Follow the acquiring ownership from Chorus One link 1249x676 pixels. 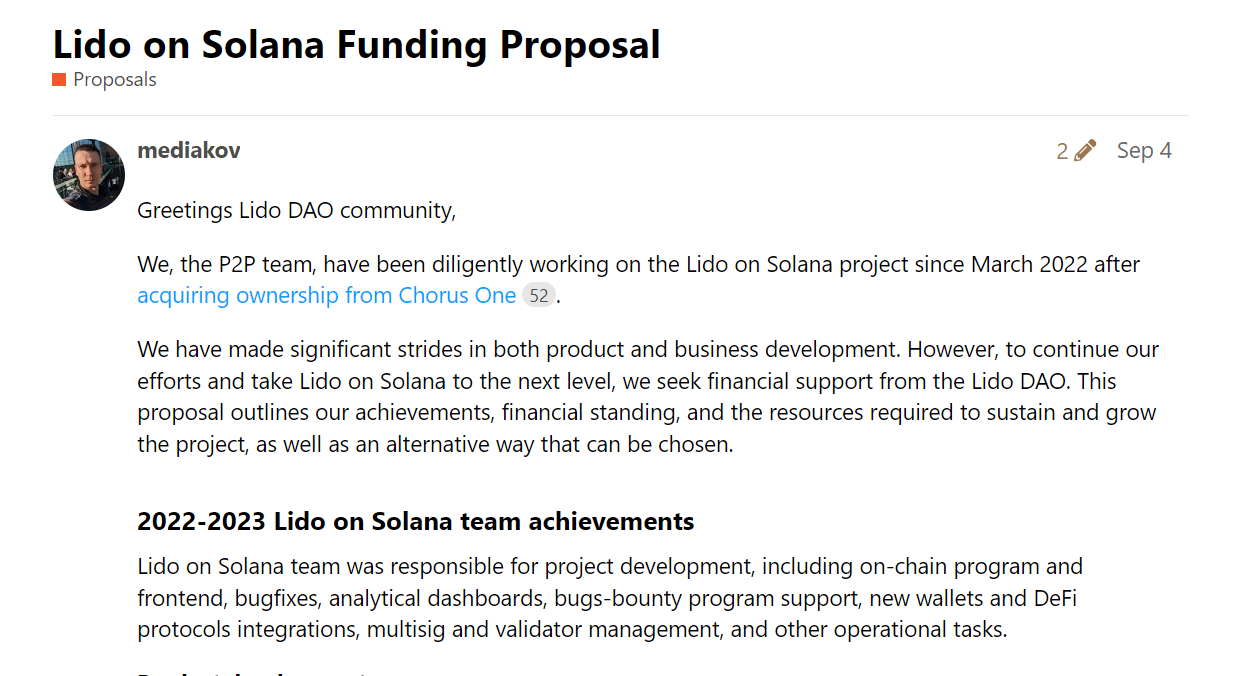click(x=327, y=296)
